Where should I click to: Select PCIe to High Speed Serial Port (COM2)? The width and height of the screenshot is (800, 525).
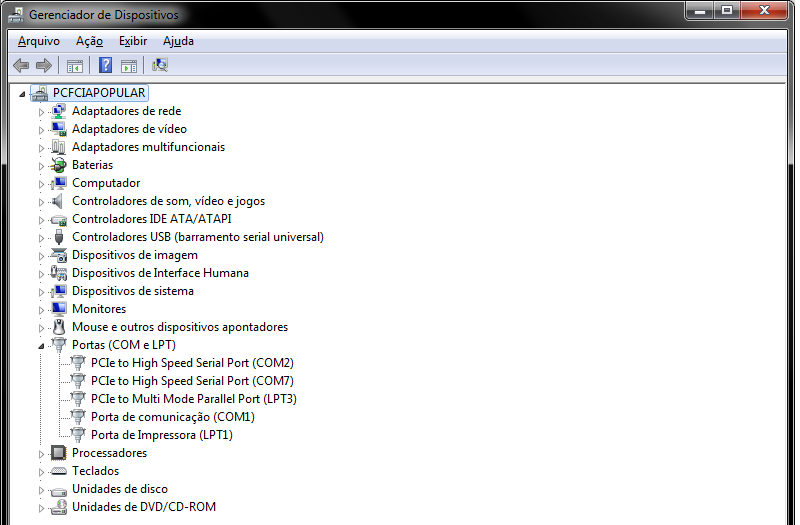click(192, 363)
